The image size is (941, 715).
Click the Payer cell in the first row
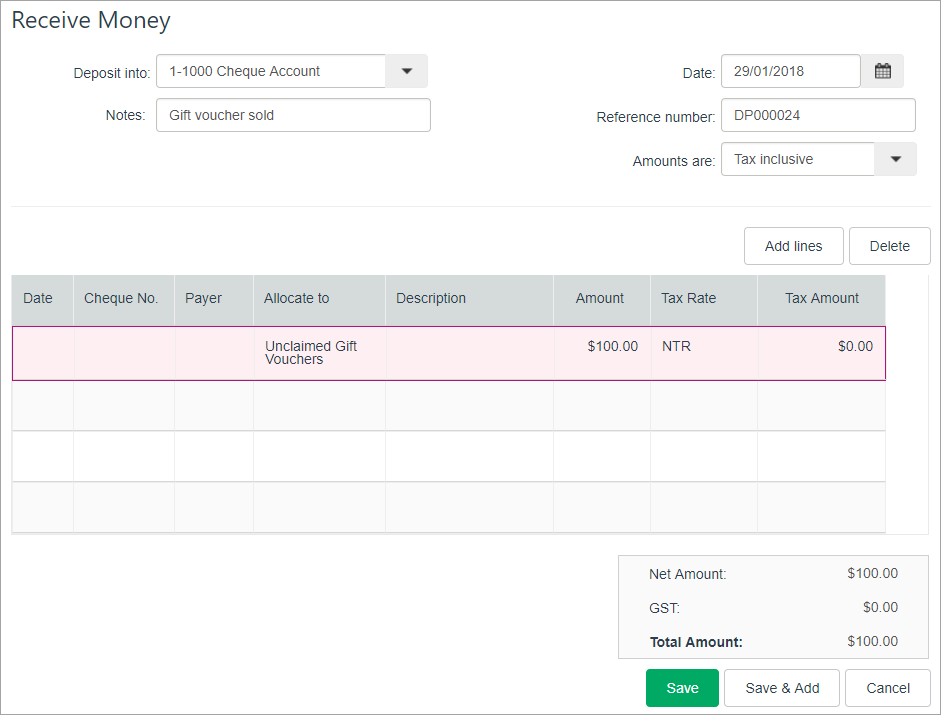pyautogui.click(x=214, y=353)
